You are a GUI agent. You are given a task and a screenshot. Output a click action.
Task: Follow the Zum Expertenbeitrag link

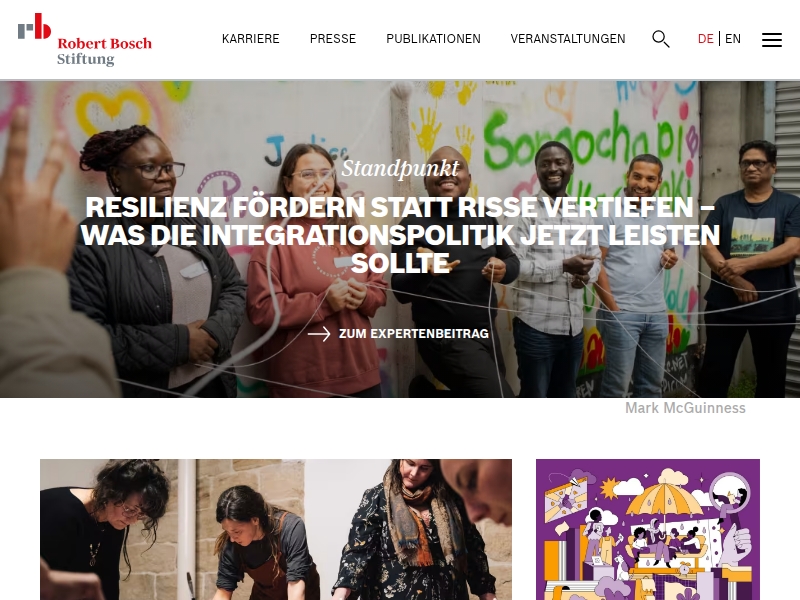point(414,334)
